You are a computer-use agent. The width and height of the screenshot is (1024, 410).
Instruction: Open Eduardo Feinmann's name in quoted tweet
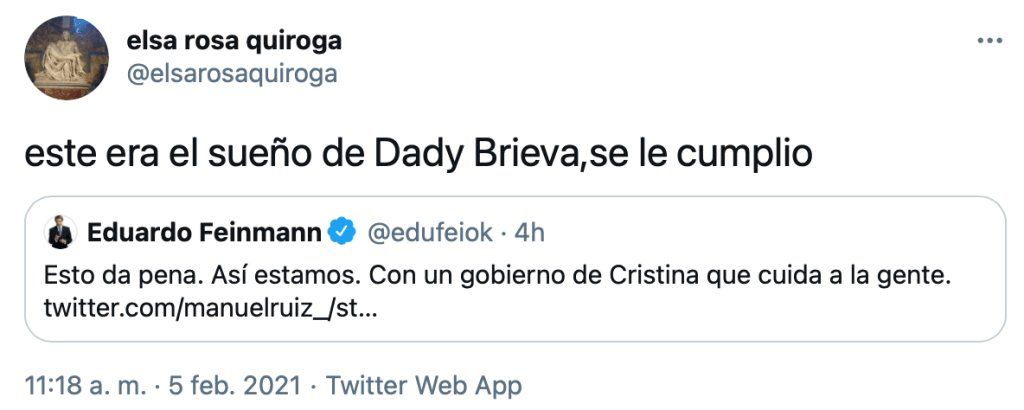(x=204, y=233)
